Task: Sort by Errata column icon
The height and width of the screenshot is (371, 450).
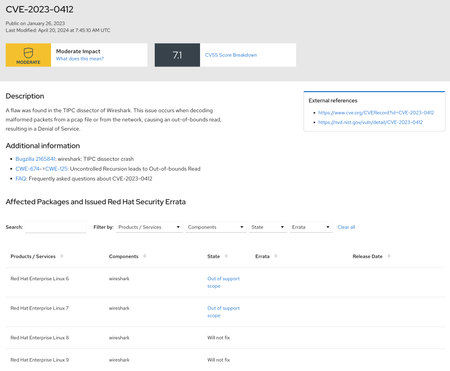Action: click(x=276, y=256)
